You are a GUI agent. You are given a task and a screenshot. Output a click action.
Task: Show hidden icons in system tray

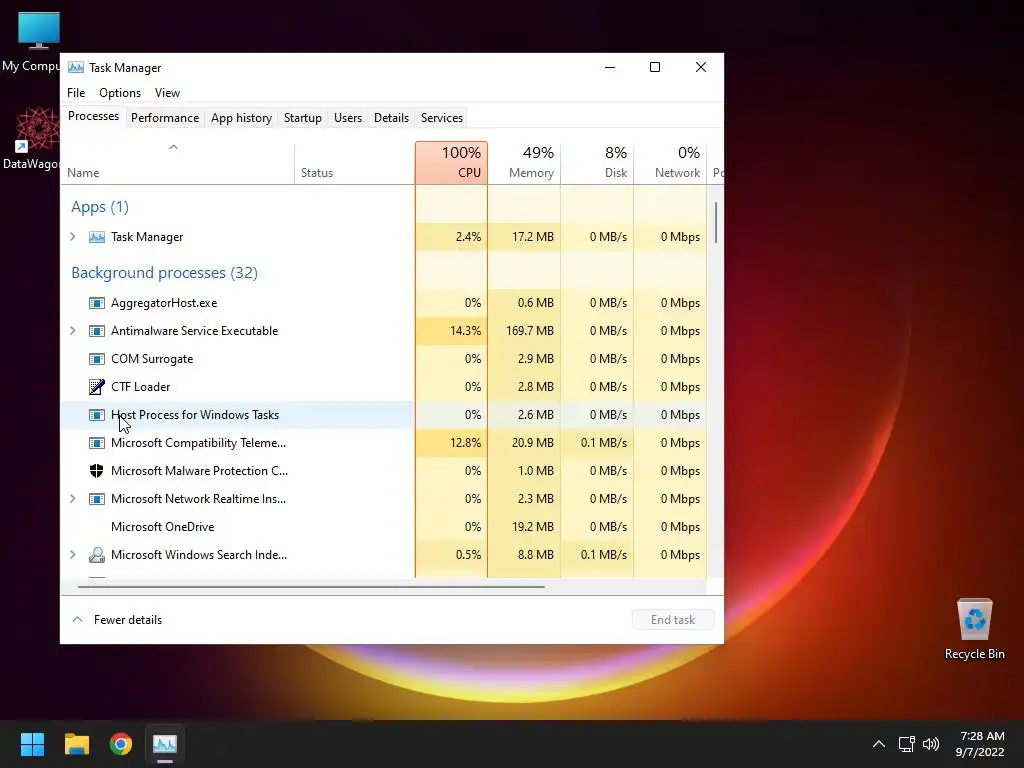coord(879,744)
